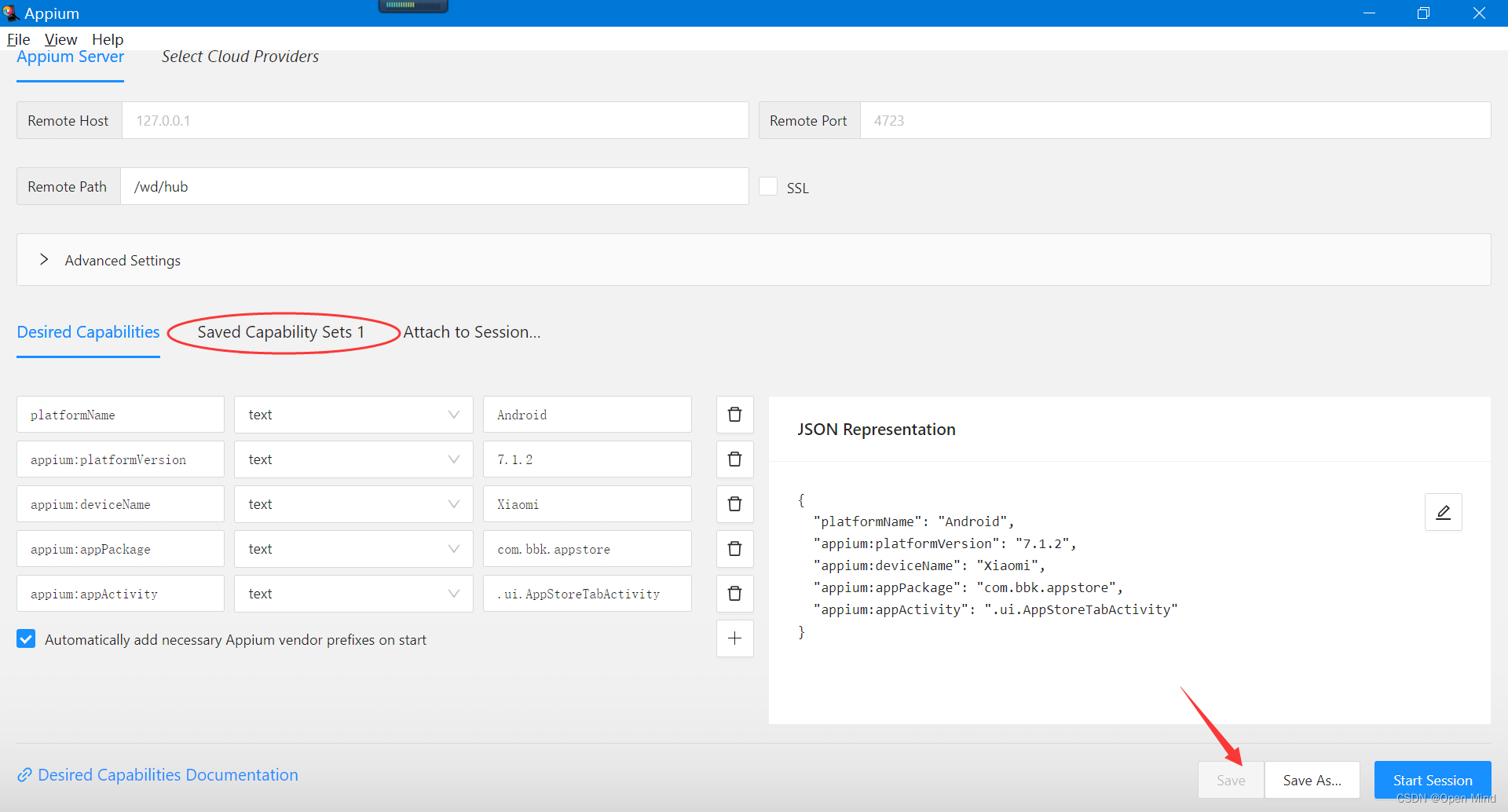Open type dropdown for appium:appPackage

point(353,549)
